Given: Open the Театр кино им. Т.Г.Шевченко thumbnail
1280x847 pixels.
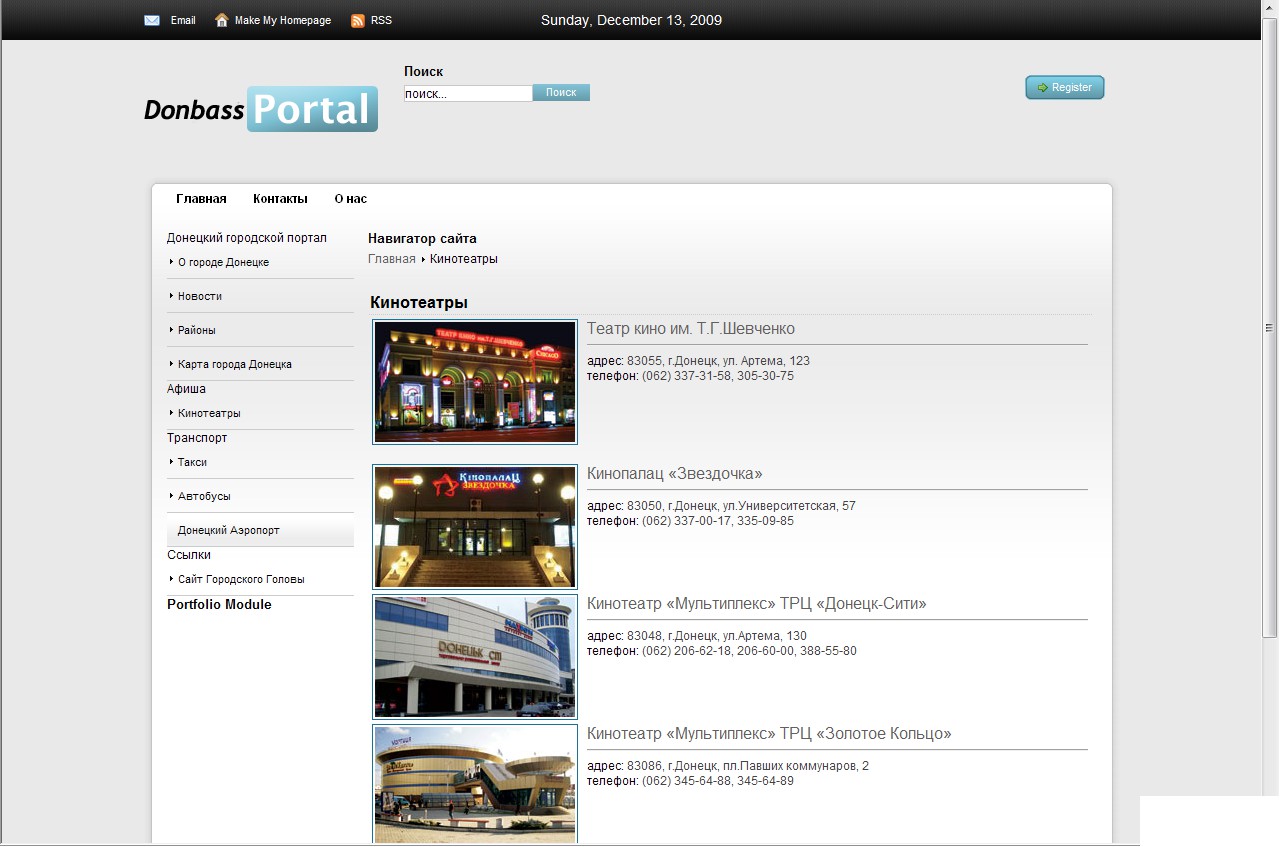Looking at the screenshot, I should pyautogui.click(x=475, y=382).
